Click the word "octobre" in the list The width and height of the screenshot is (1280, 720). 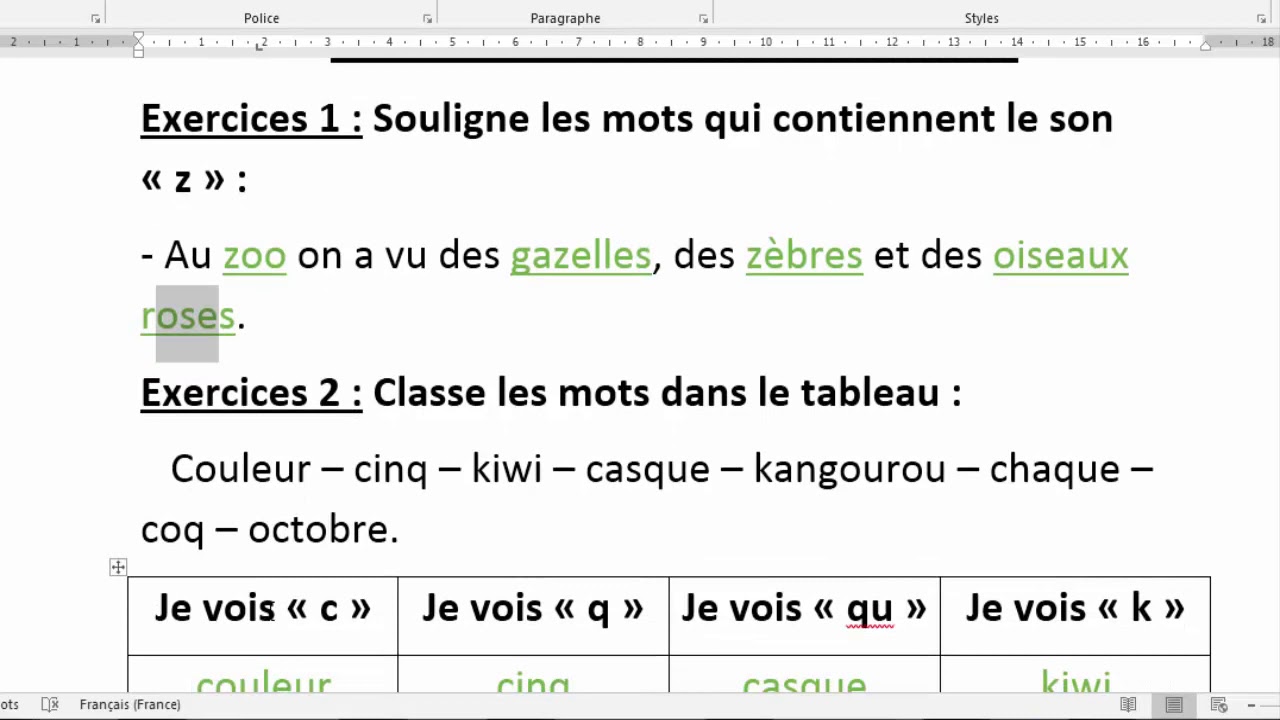point(318,529)
